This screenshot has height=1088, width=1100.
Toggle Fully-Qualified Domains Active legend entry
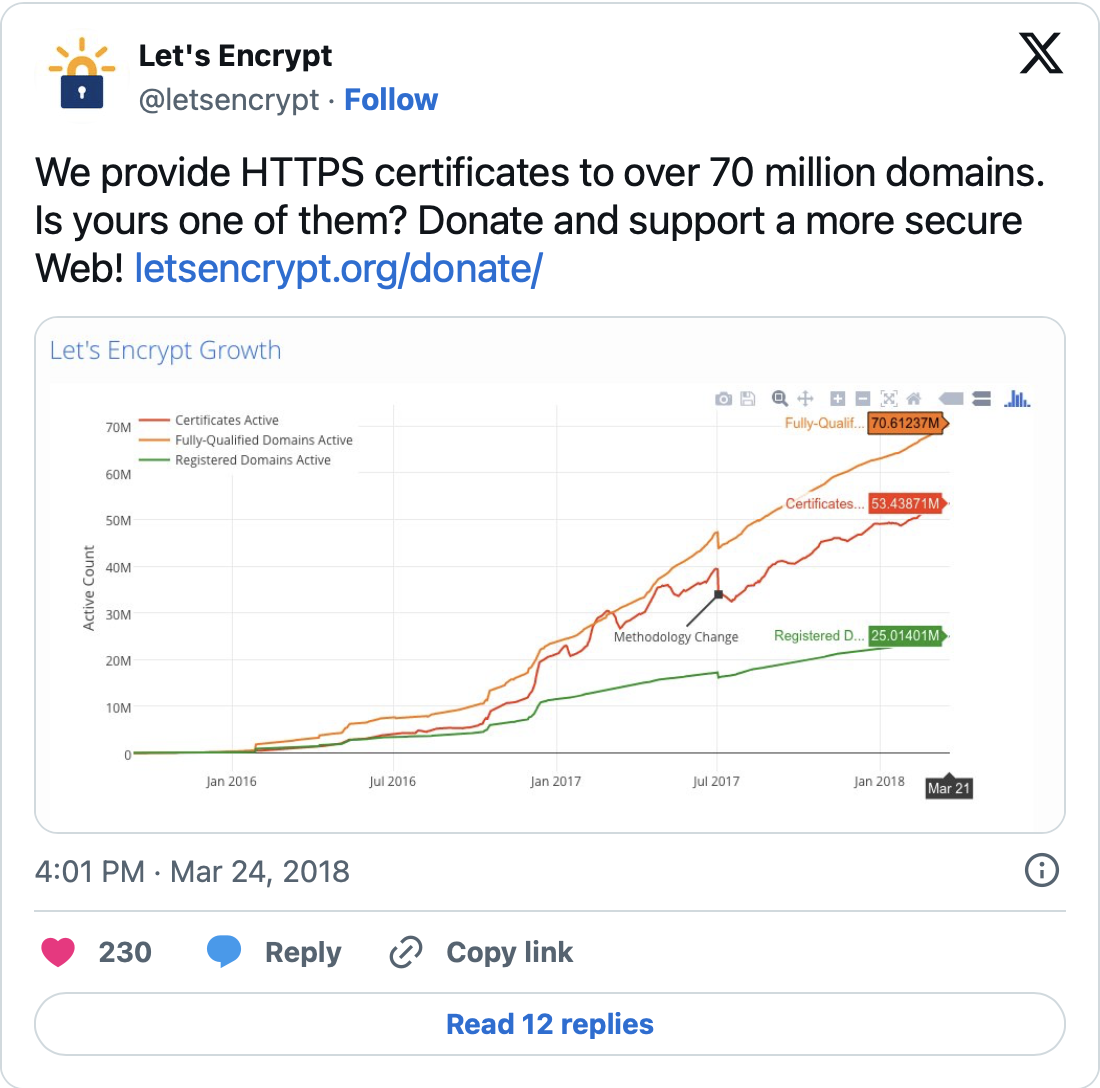click(x=263, y=440)
